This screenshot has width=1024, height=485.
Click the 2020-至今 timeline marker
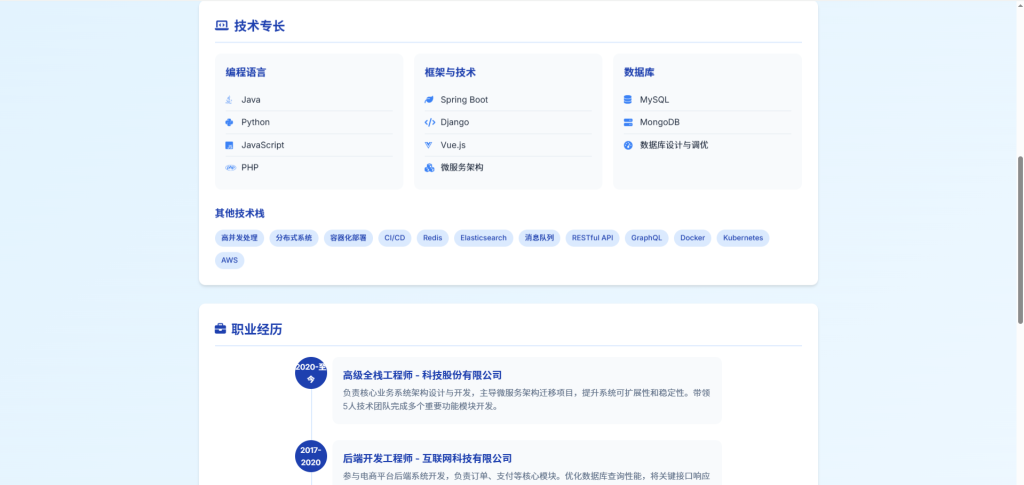click(311, 373)
